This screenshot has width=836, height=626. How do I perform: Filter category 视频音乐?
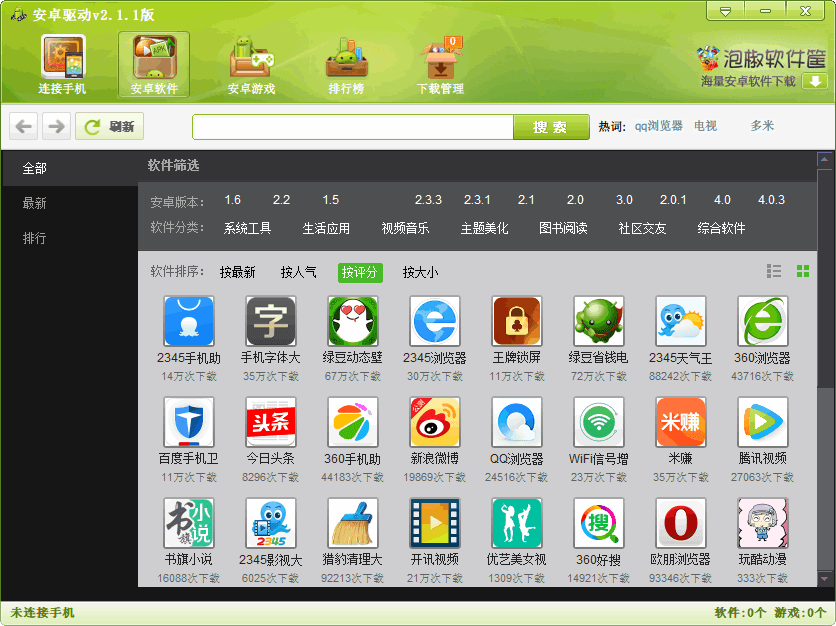[x=405, y=228]
